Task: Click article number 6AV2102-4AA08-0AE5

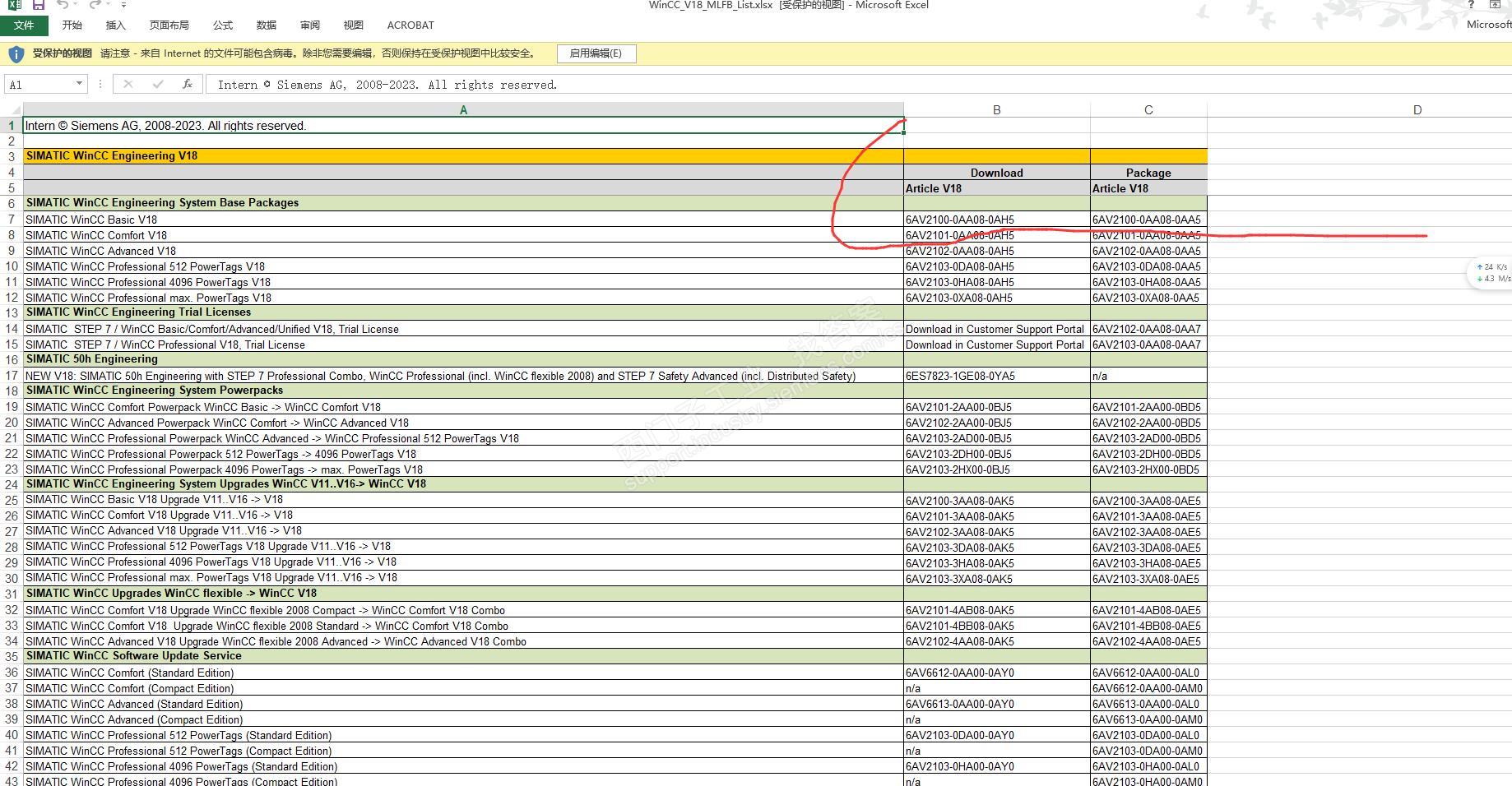Action: [x=1148, y=641]
